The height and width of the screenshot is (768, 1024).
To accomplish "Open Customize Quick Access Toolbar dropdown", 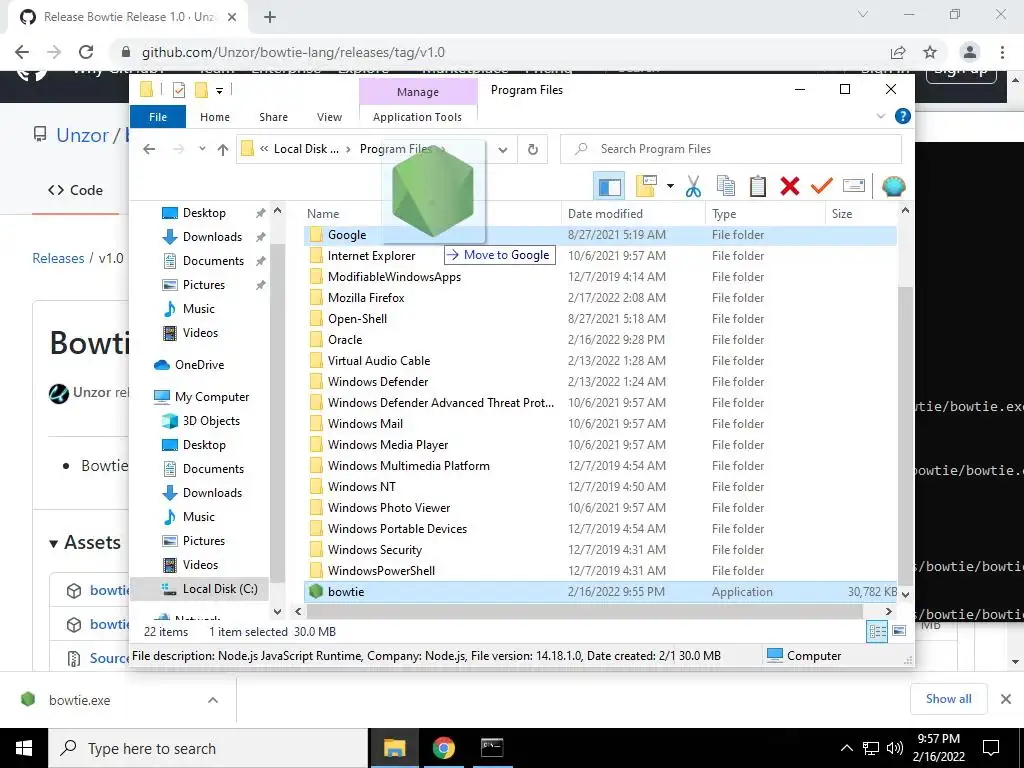I will pyautogui.click(x=219, y=91).
